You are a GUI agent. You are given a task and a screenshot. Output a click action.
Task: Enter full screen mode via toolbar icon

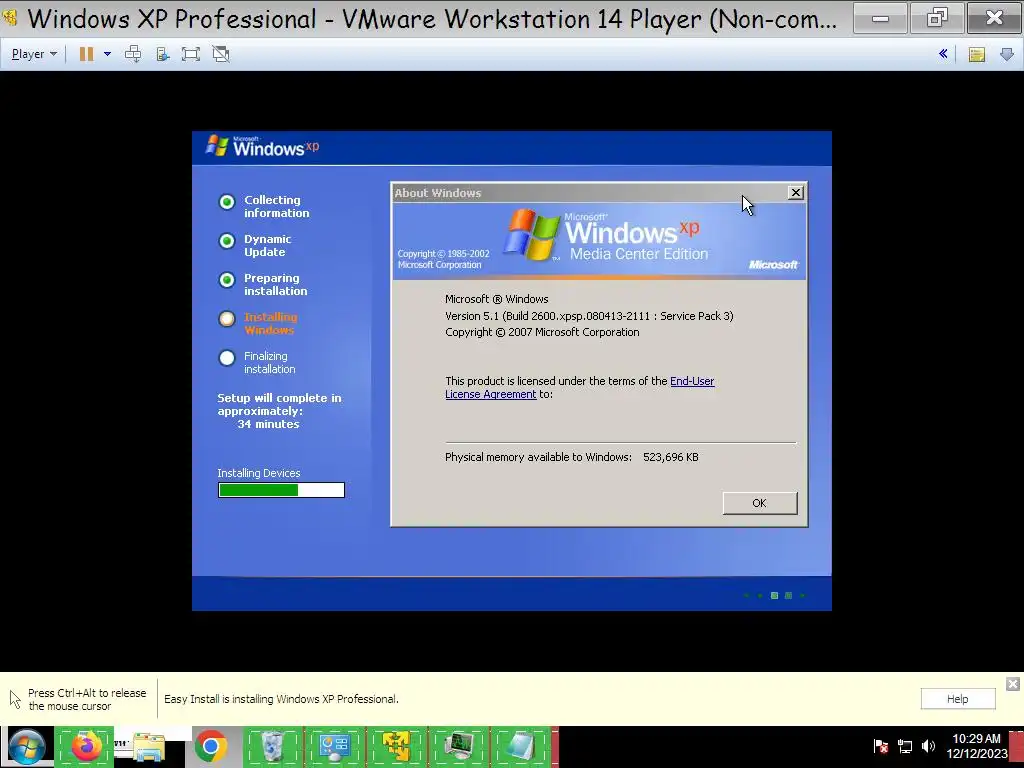tap(191, 54)
